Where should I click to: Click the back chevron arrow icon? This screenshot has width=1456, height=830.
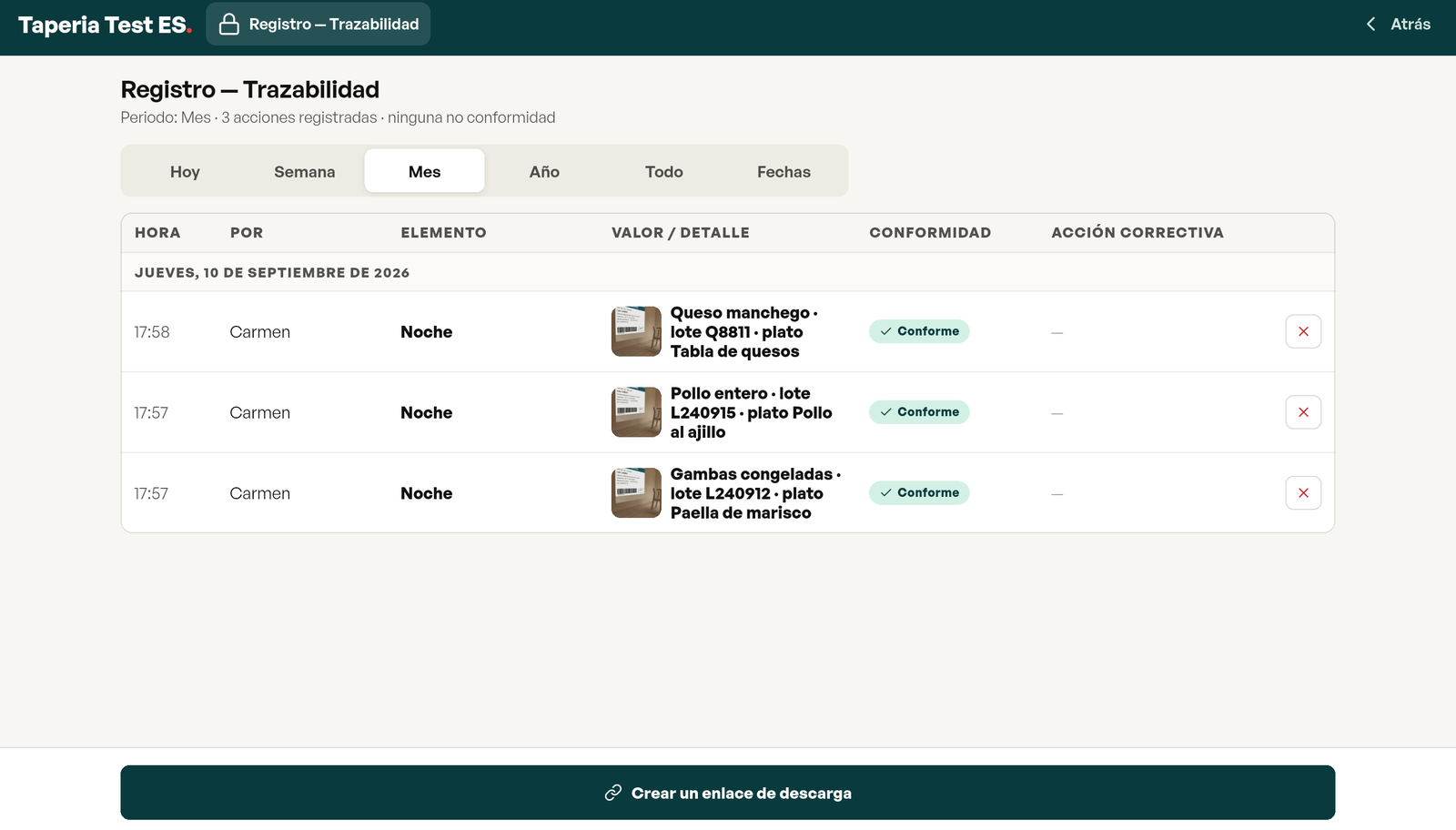[1370, 25]
